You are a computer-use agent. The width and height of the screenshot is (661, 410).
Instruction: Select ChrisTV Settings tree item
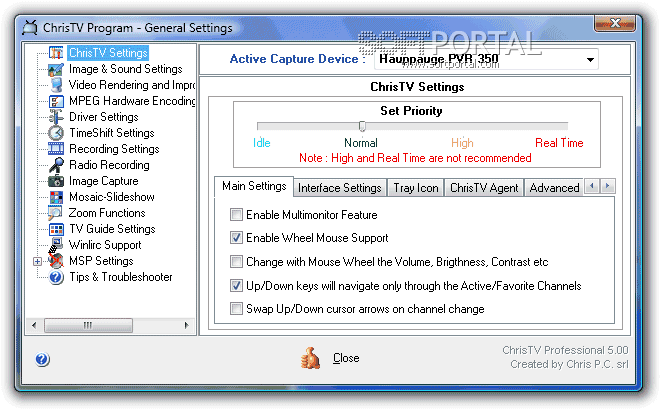pos(108,53)
